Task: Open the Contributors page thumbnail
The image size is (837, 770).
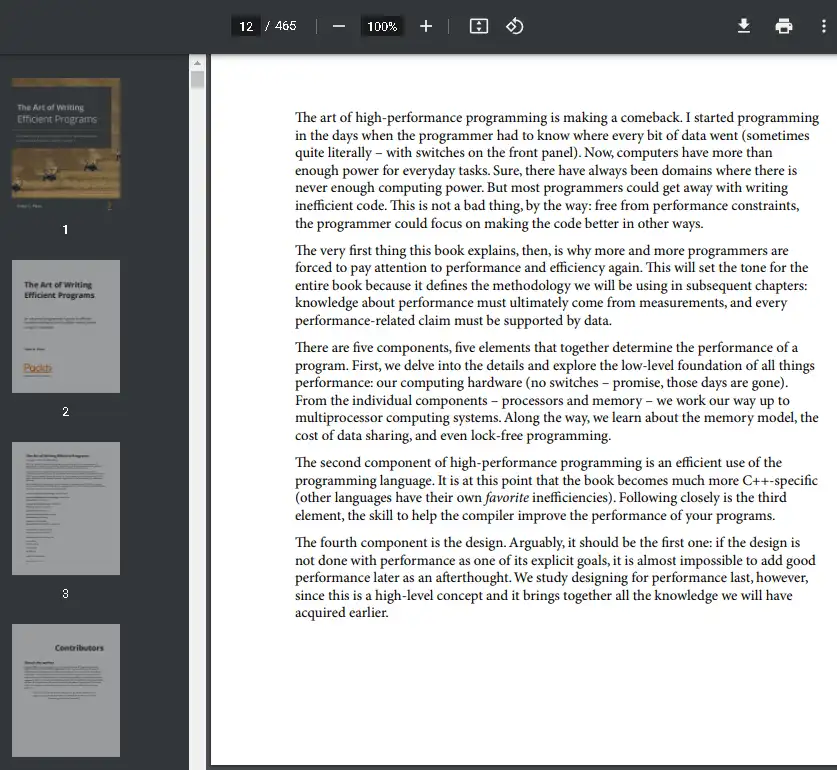Action: coord(66,690)
